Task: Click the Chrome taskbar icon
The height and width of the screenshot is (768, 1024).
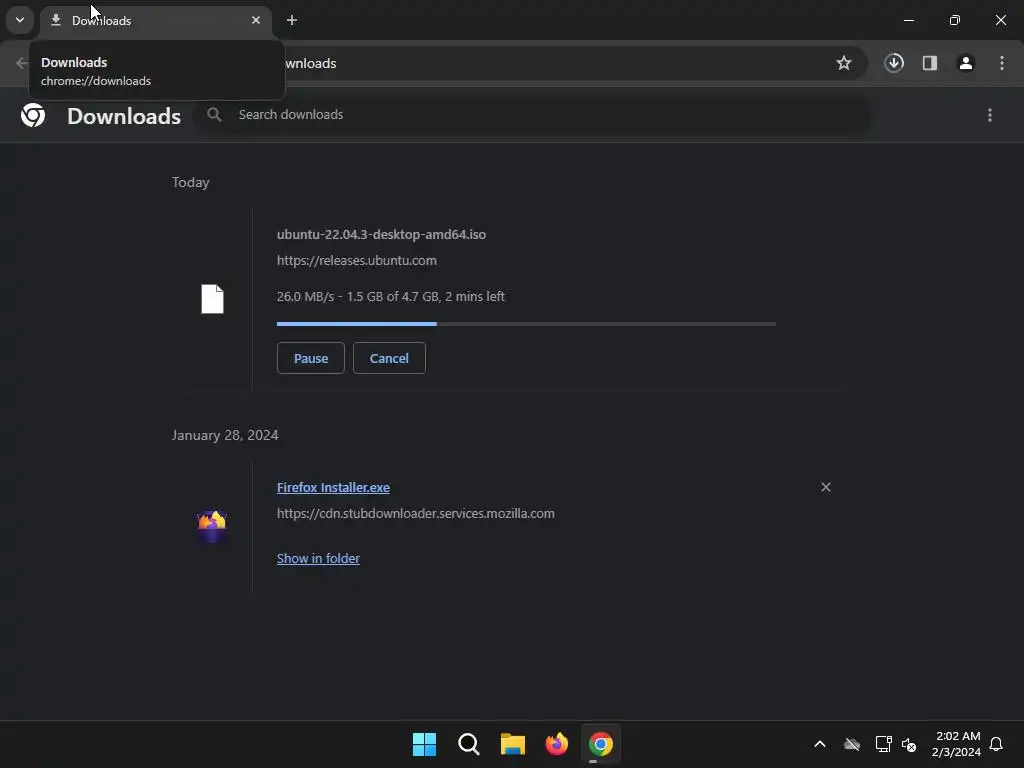Action: coord(601,744)
